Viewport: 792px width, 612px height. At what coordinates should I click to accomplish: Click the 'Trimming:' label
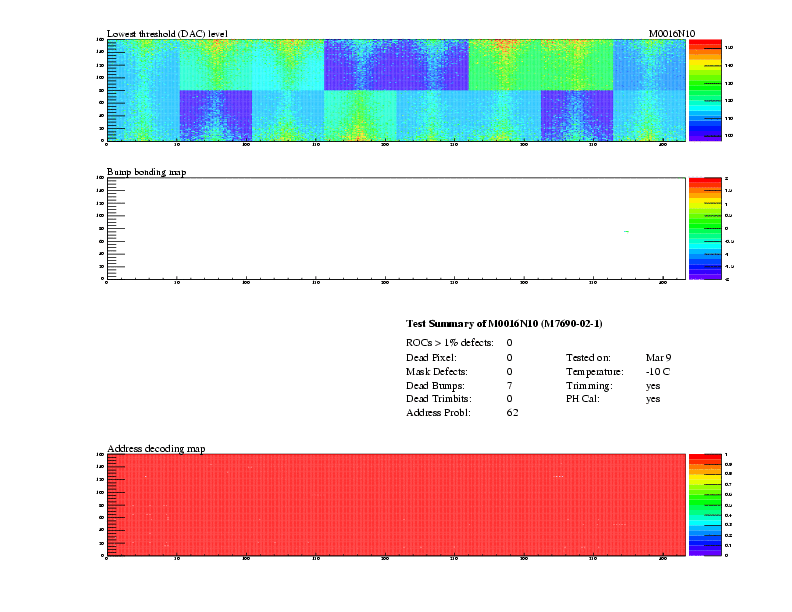pos(589,386)
